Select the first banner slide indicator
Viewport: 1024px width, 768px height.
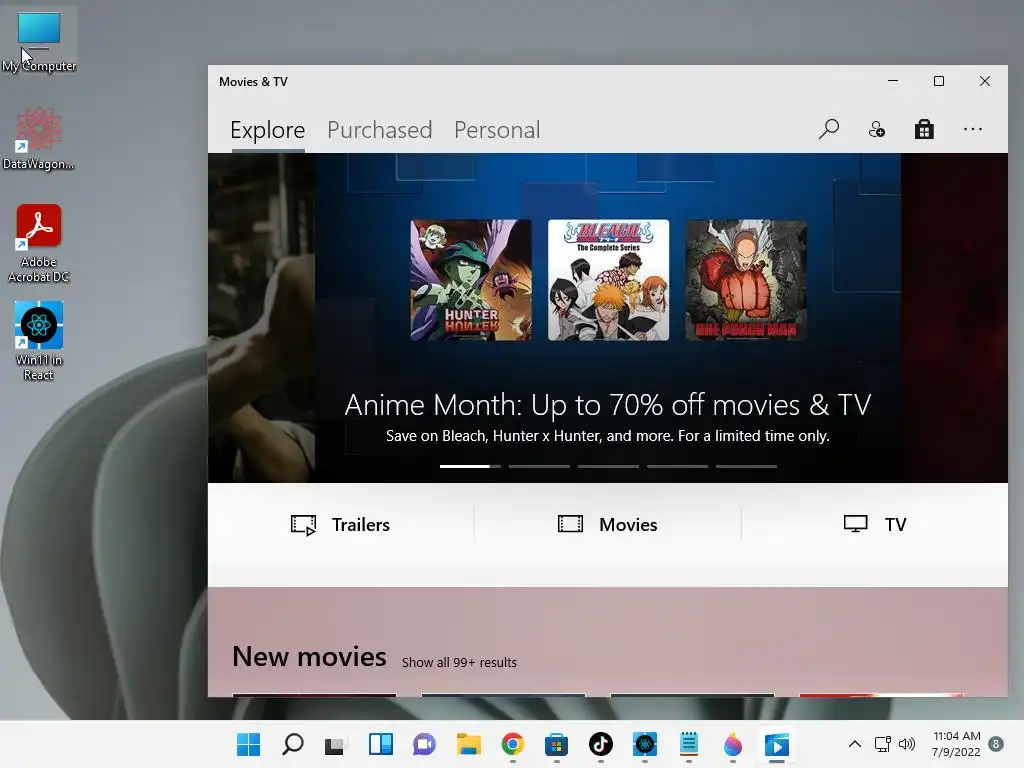470,466
